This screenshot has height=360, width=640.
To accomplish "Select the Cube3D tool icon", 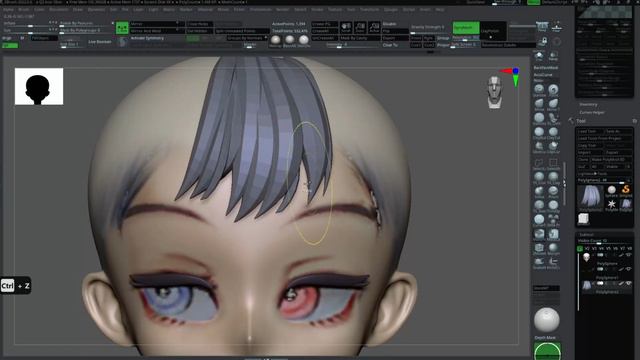I will click(583, 219).
